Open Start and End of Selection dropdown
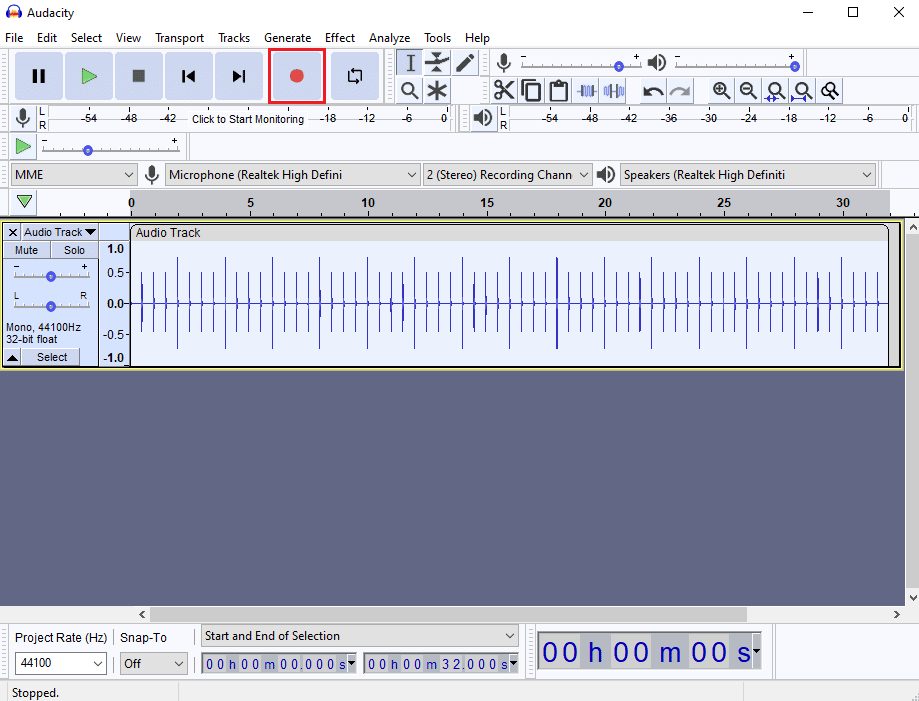Viewport: 919px width, 701px height. coord(360,636)
